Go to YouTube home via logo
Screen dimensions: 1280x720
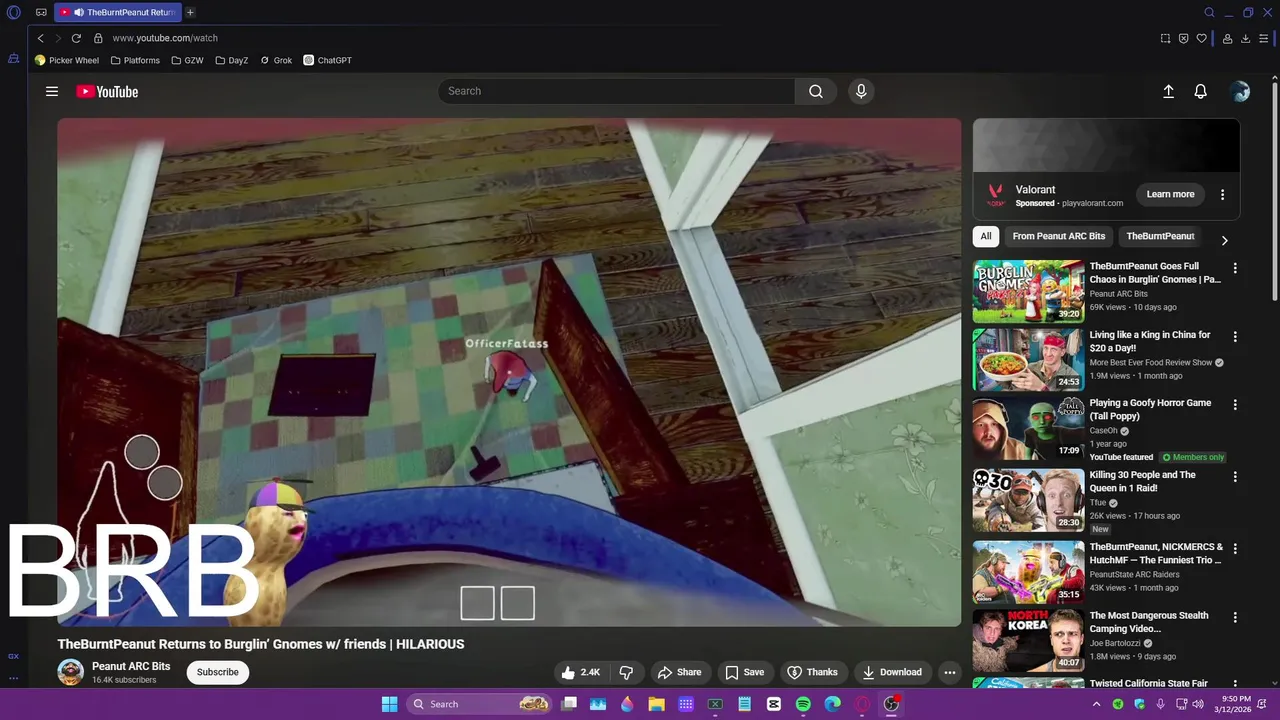click(107, 91)
